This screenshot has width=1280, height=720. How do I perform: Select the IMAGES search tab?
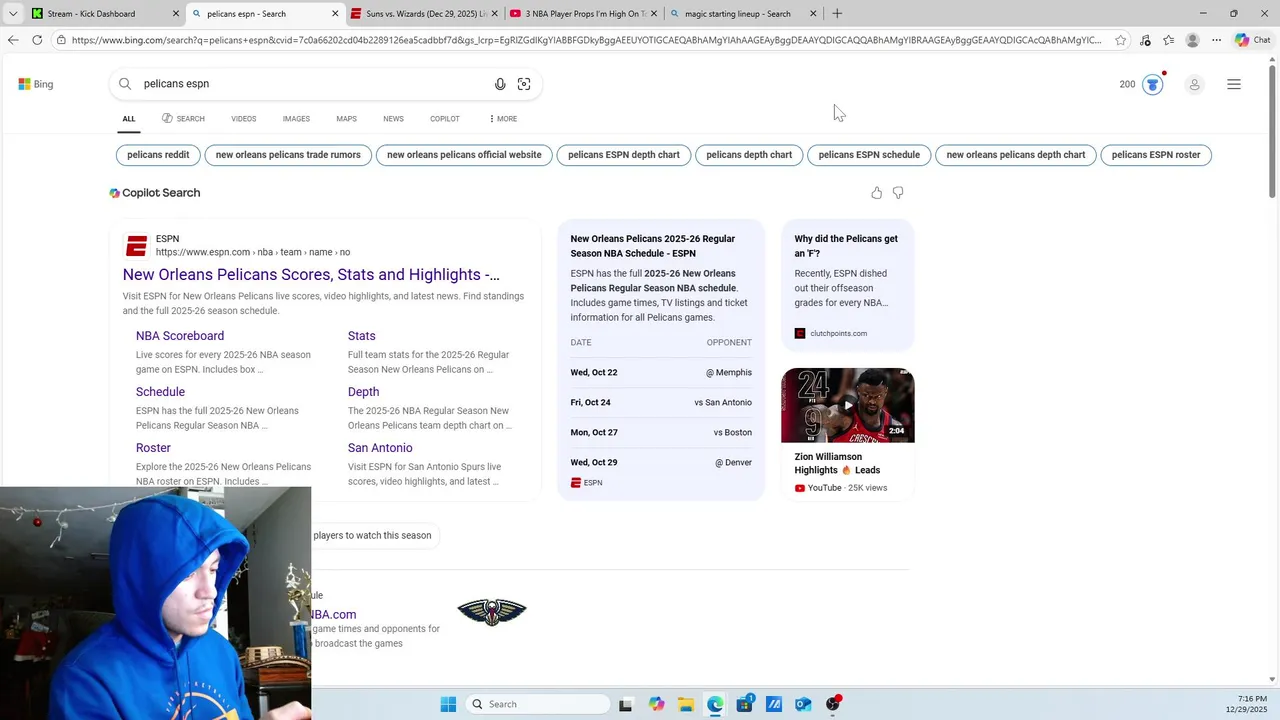[296, 119]
